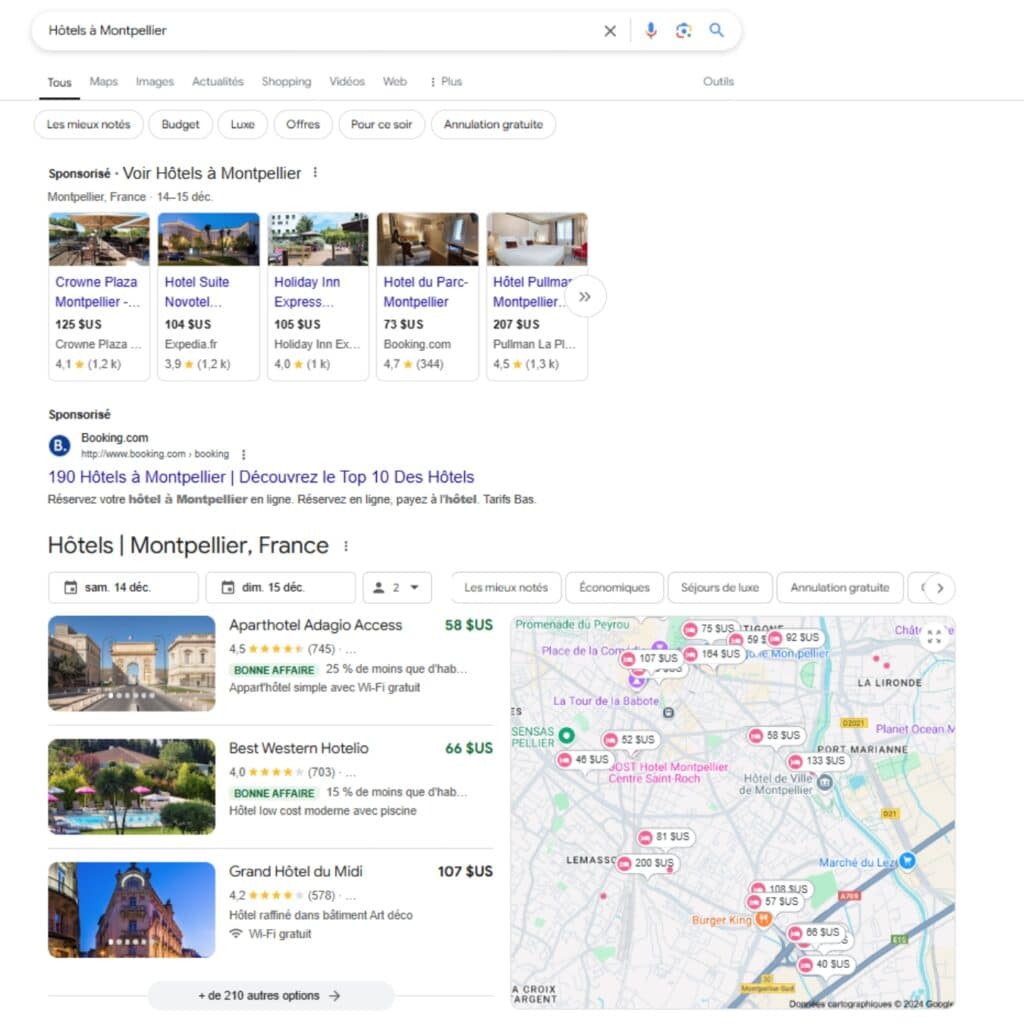Open the Best Western Hotelio listing
This screenshot has width=1024, height=1024.
298,748
